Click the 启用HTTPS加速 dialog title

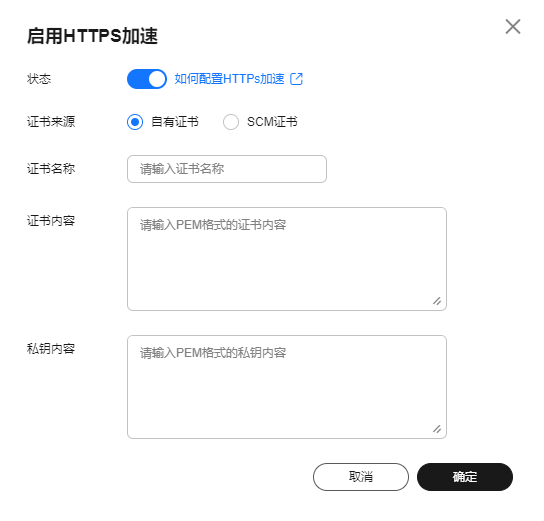pyautogui.click(x=92, y=36)
